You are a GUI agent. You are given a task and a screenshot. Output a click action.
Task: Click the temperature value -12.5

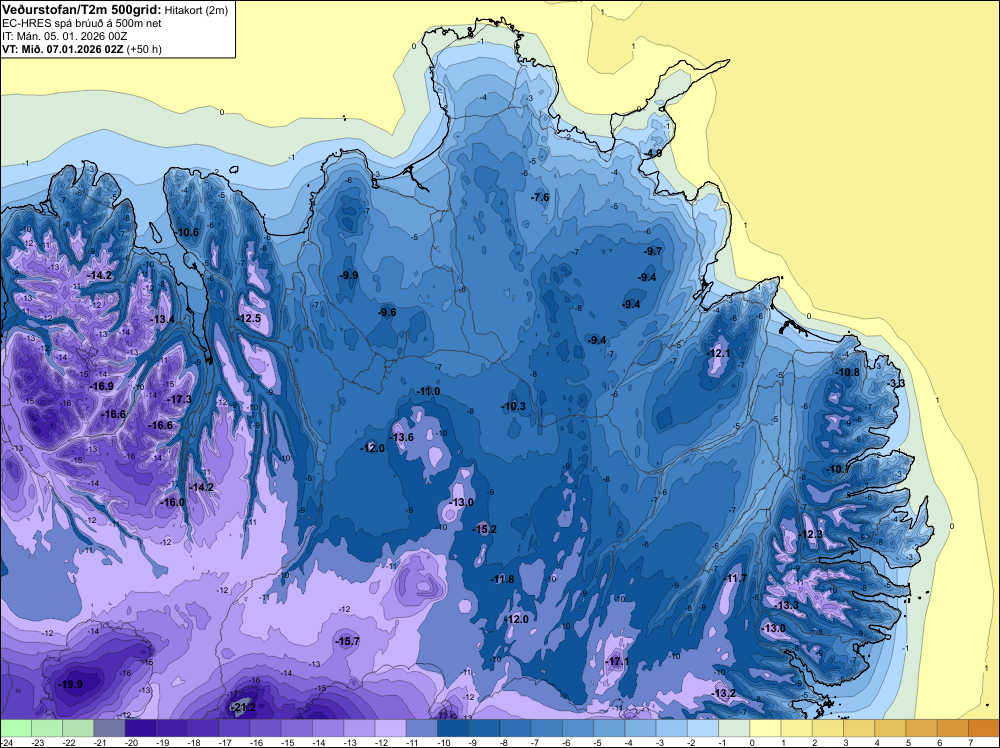click(x=249, y=318)
